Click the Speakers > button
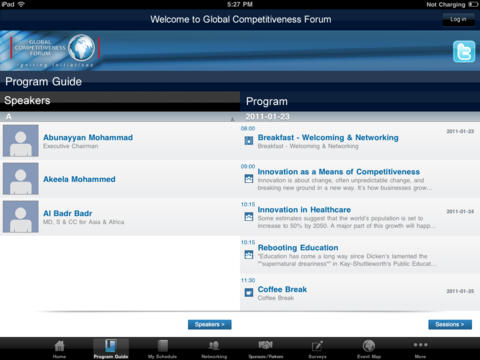Image resolution: width=480 pixels, height=360 pixels. (210, 324)
